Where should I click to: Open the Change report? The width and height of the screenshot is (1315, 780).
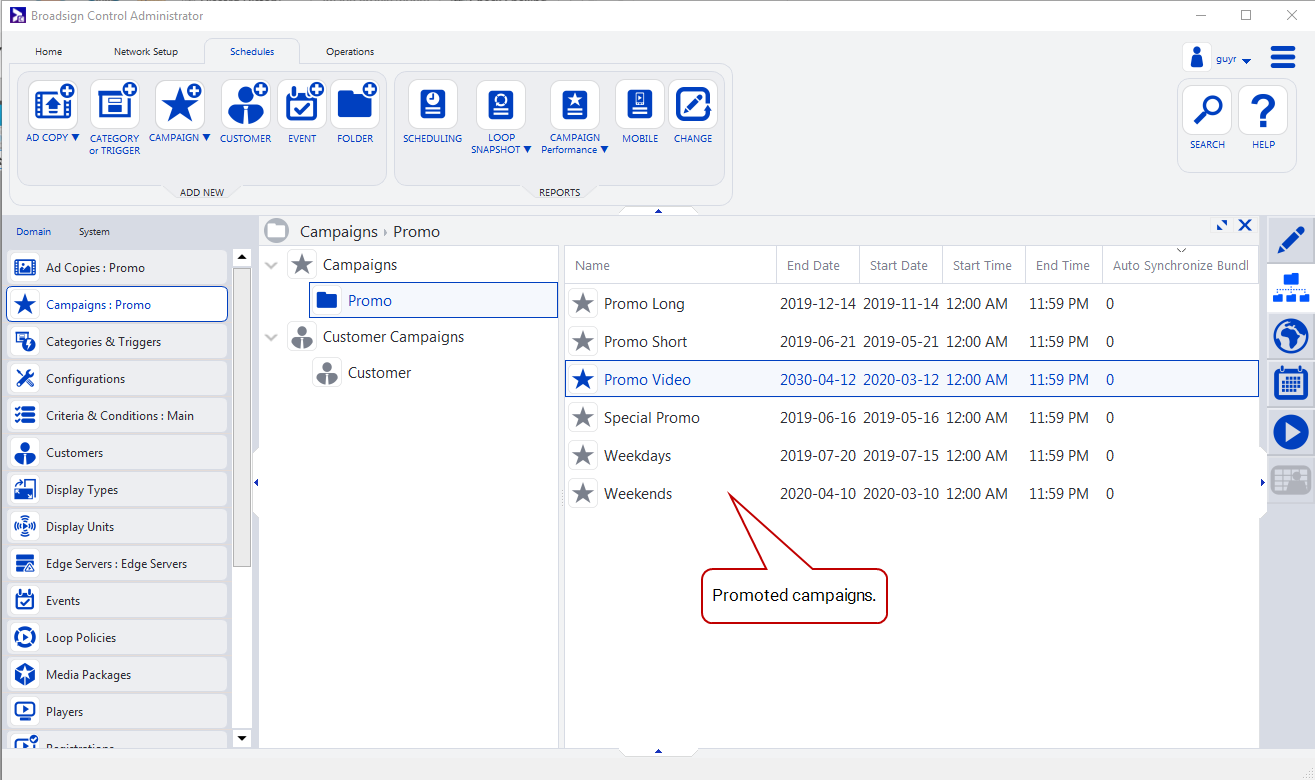click(693, 105)
